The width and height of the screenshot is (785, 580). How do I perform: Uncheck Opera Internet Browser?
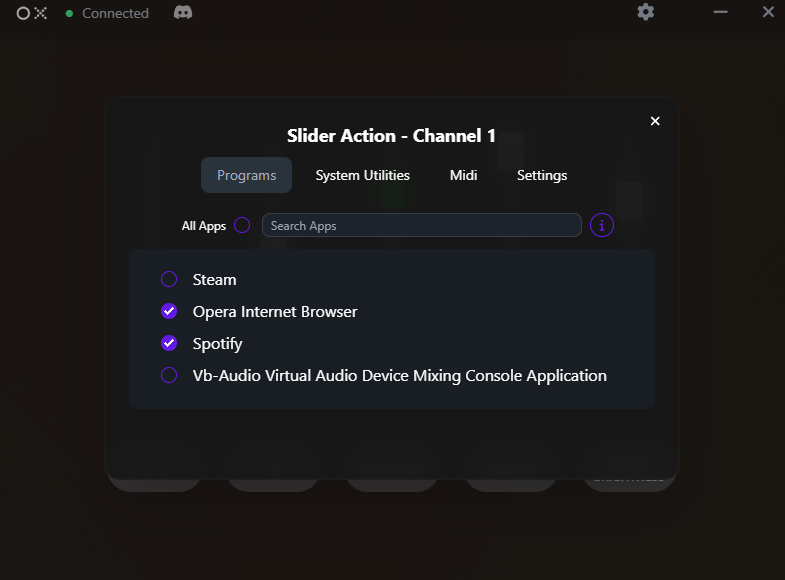point(169,311)
